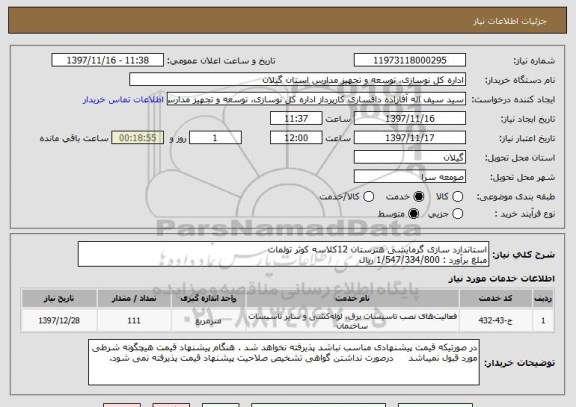This screenshot has height=407, width=576.
Task: Click the نوع فرآیند خرید label
Action: coord(525,214)
